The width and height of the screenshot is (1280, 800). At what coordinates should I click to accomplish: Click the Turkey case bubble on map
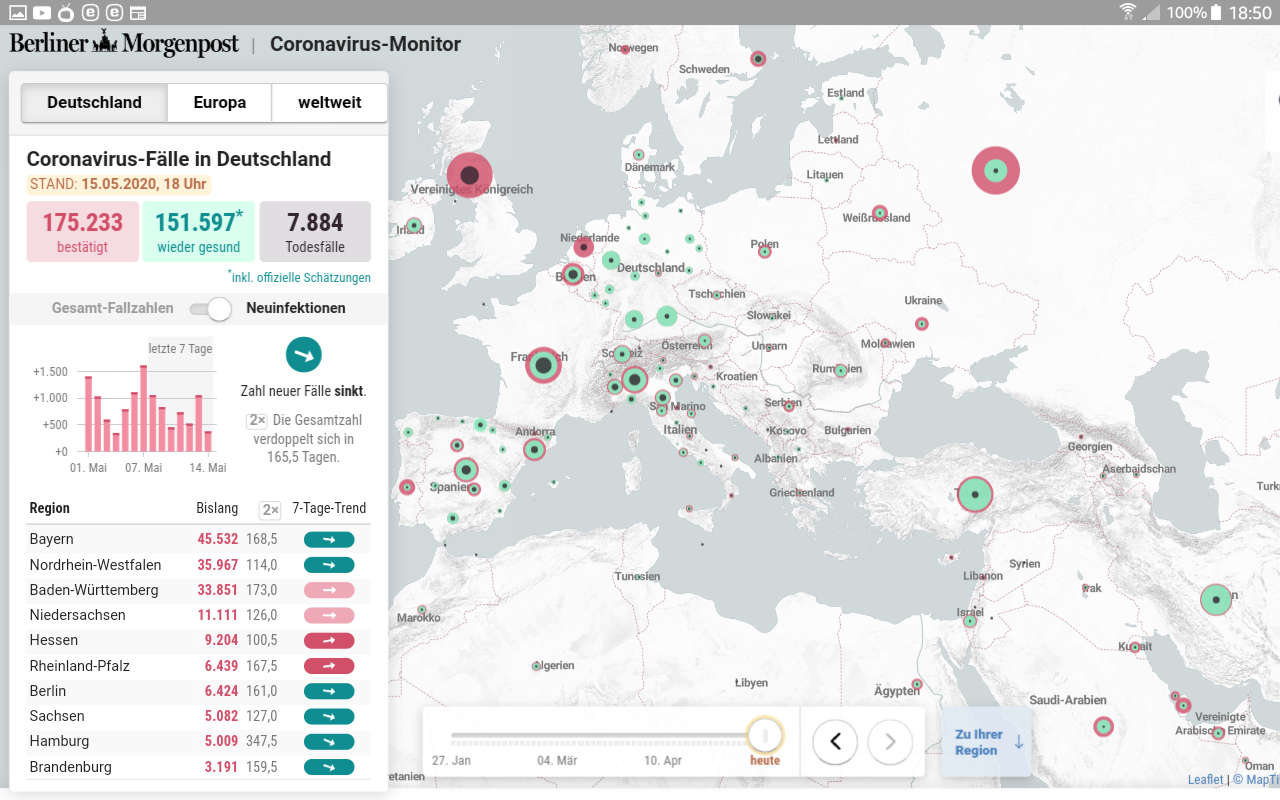[x=975, y=494]
